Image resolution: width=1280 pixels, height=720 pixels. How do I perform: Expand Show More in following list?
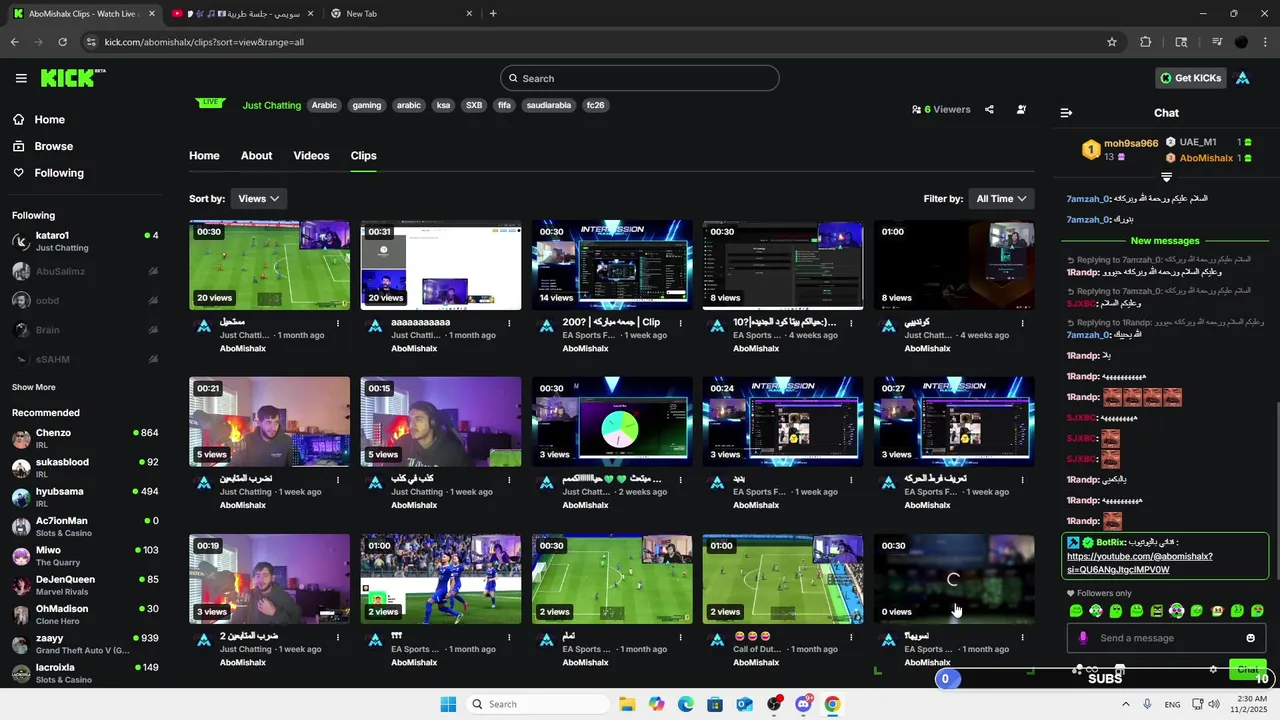coord(34,387)
